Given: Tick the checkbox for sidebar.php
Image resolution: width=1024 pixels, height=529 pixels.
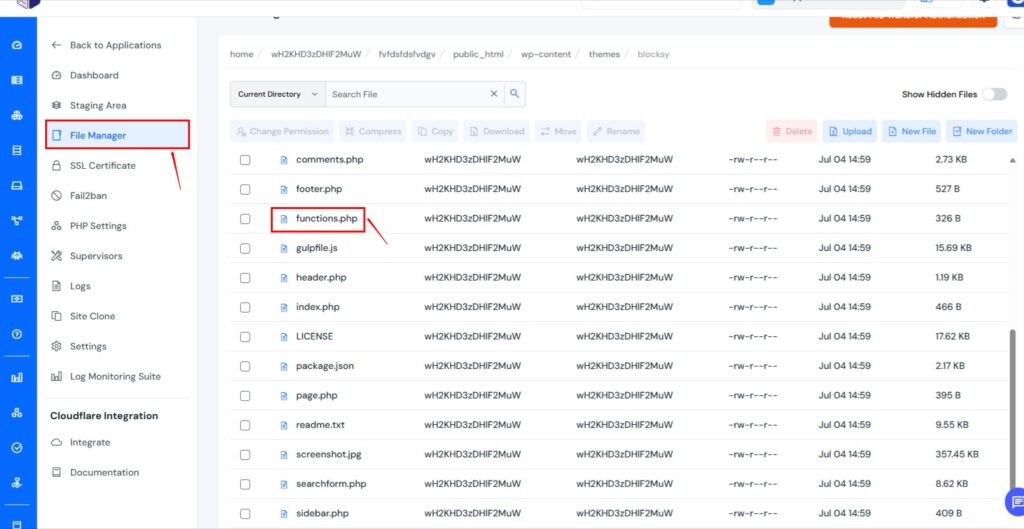Looking at the screenshot, I should 245,514.
